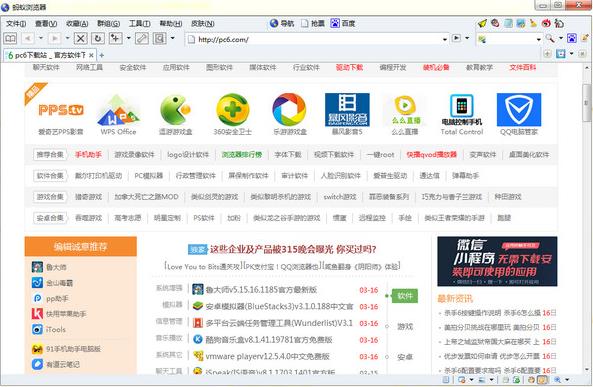This screenshot has height=387, width=593.
Task: Refresh the page with the reload icon
Action: point(98,39)
